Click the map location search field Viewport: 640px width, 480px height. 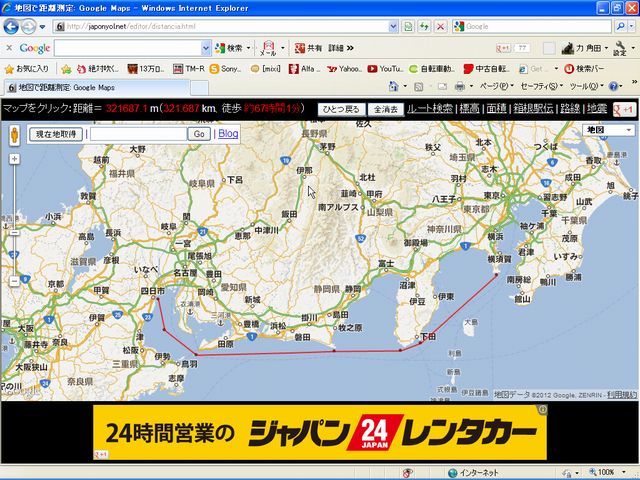coord(138,134)
